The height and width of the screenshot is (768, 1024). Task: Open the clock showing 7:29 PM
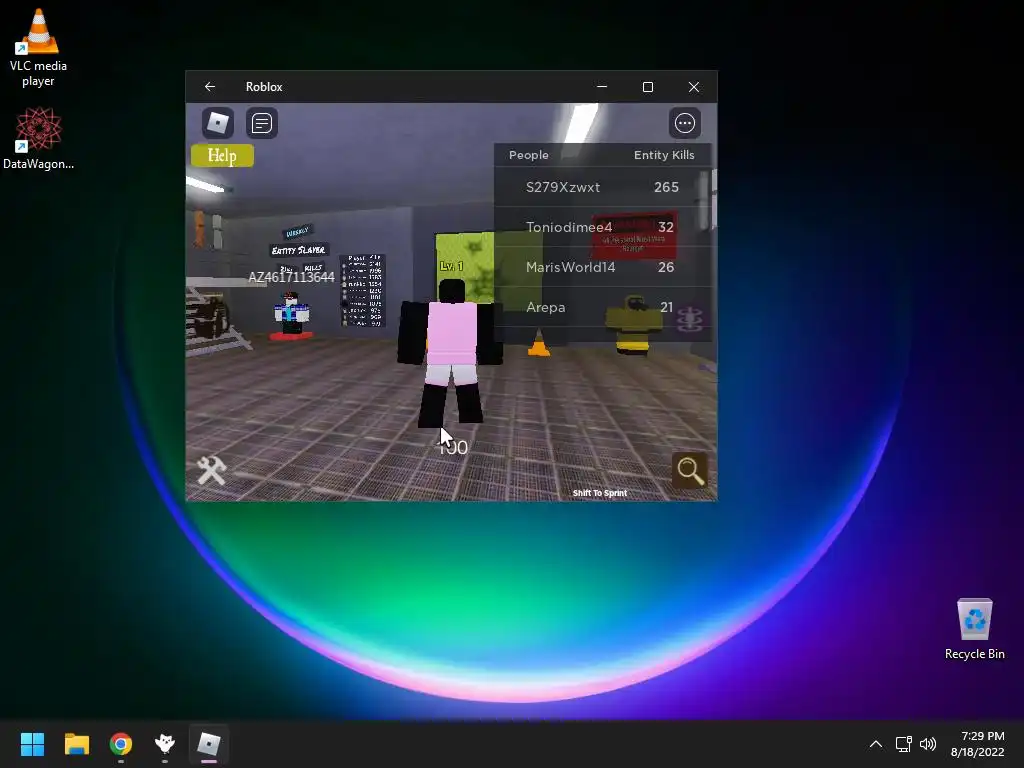click(978, 744)
